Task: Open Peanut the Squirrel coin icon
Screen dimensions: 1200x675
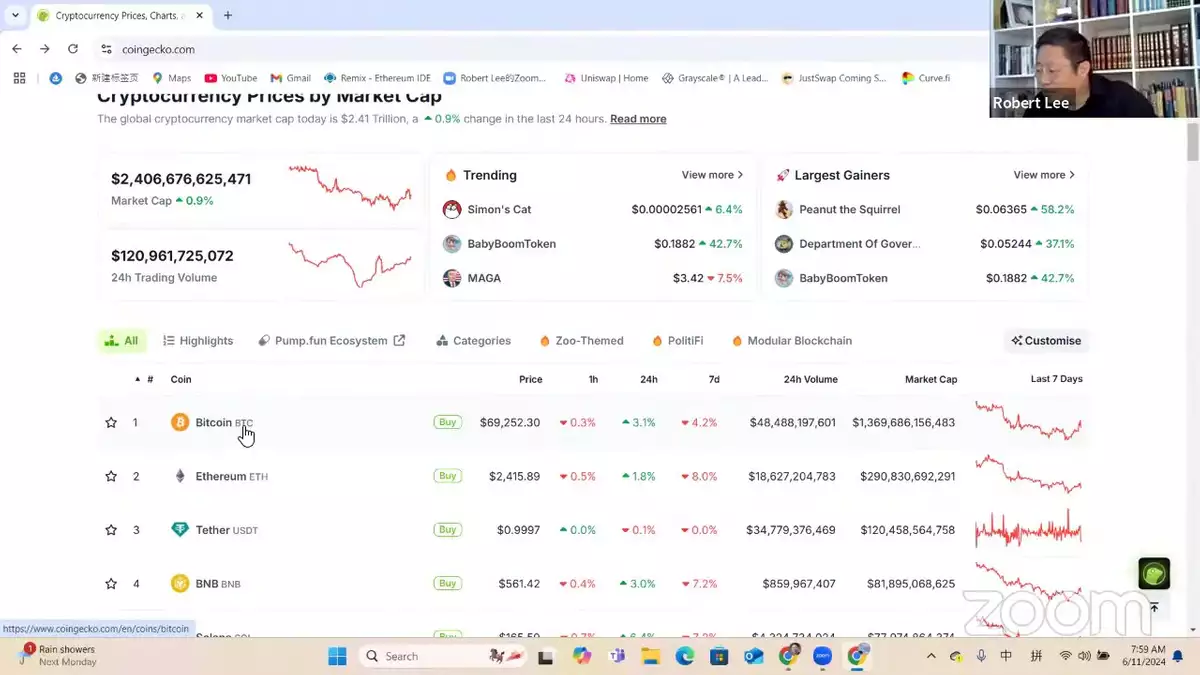Action: [x=784, y=210]
